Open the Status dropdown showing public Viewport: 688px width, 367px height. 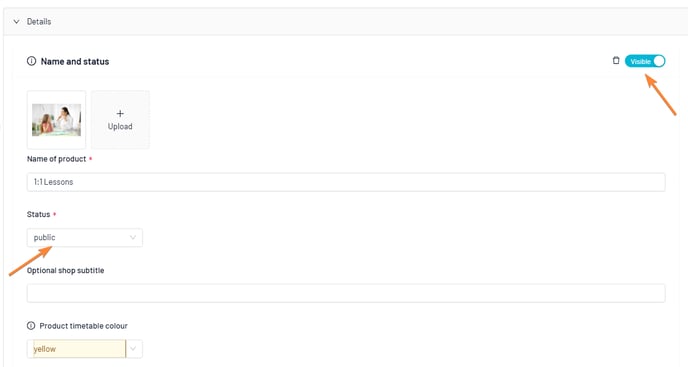(85, 237)
